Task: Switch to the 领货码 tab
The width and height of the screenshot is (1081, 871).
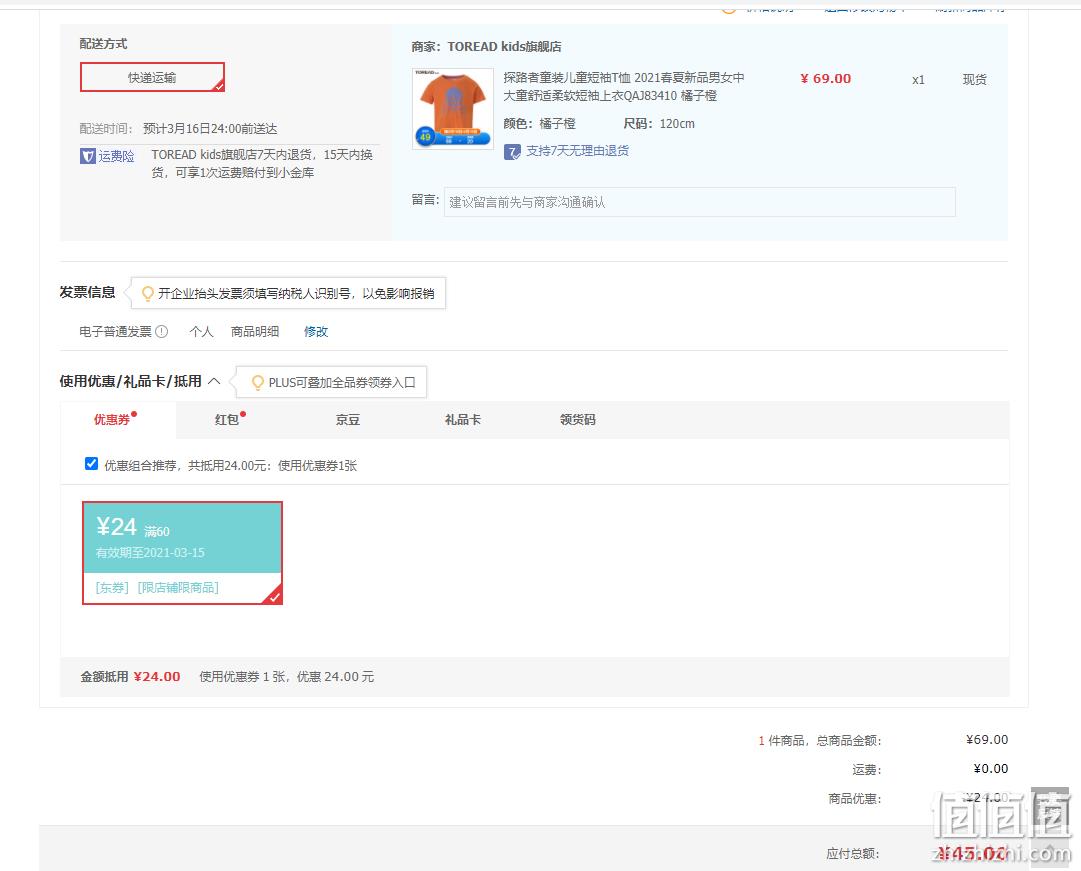Action: click(x=578, y=419)
